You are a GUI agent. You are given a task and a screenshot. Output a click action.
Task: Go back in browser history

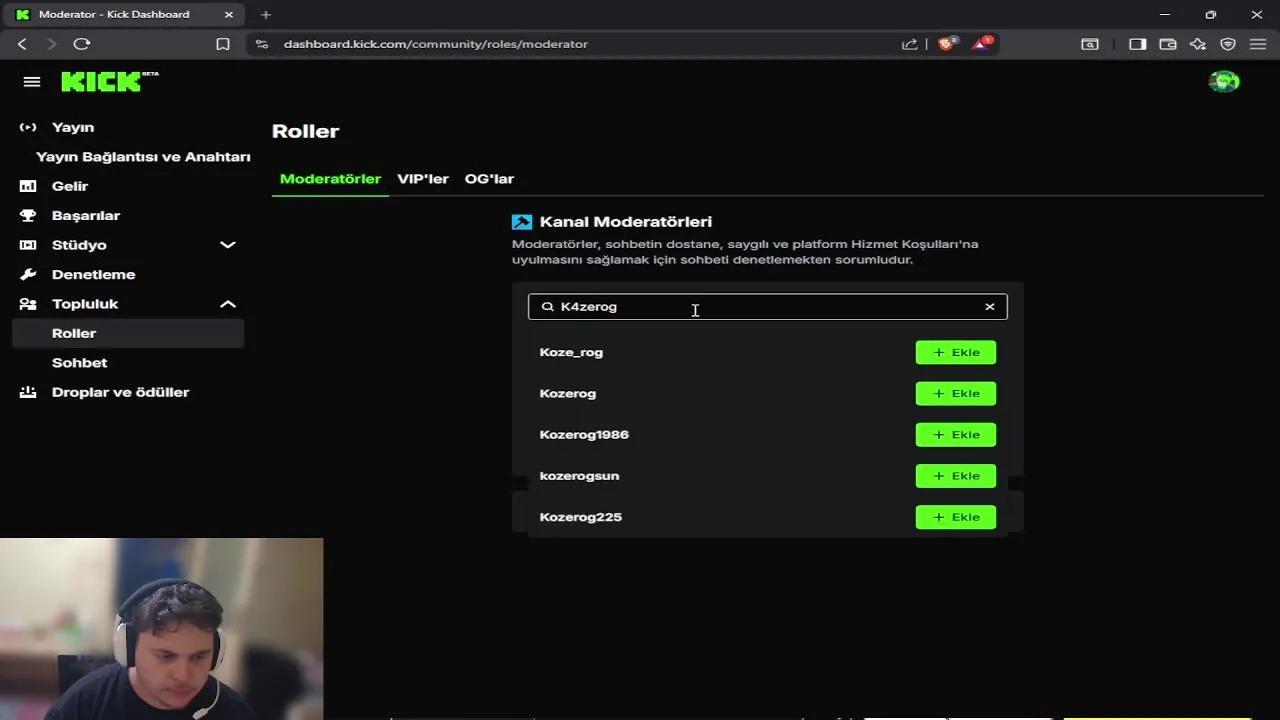(22, 44)
